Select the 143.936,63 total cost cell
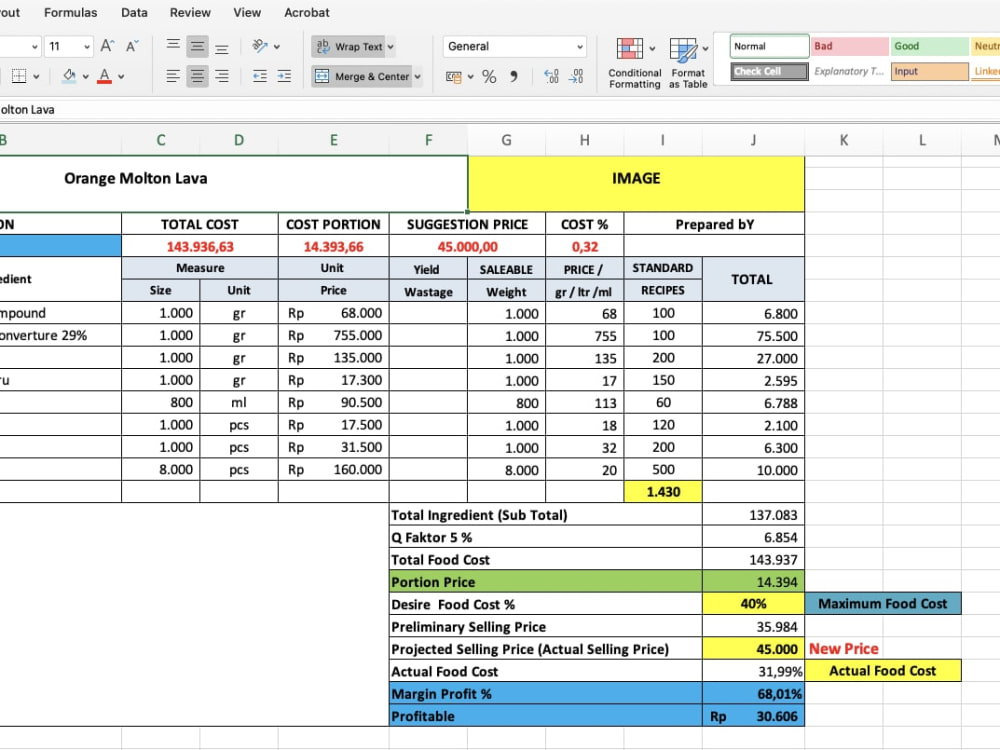The height and width of the screenshot is (750, 1000). tap(200, 246)
